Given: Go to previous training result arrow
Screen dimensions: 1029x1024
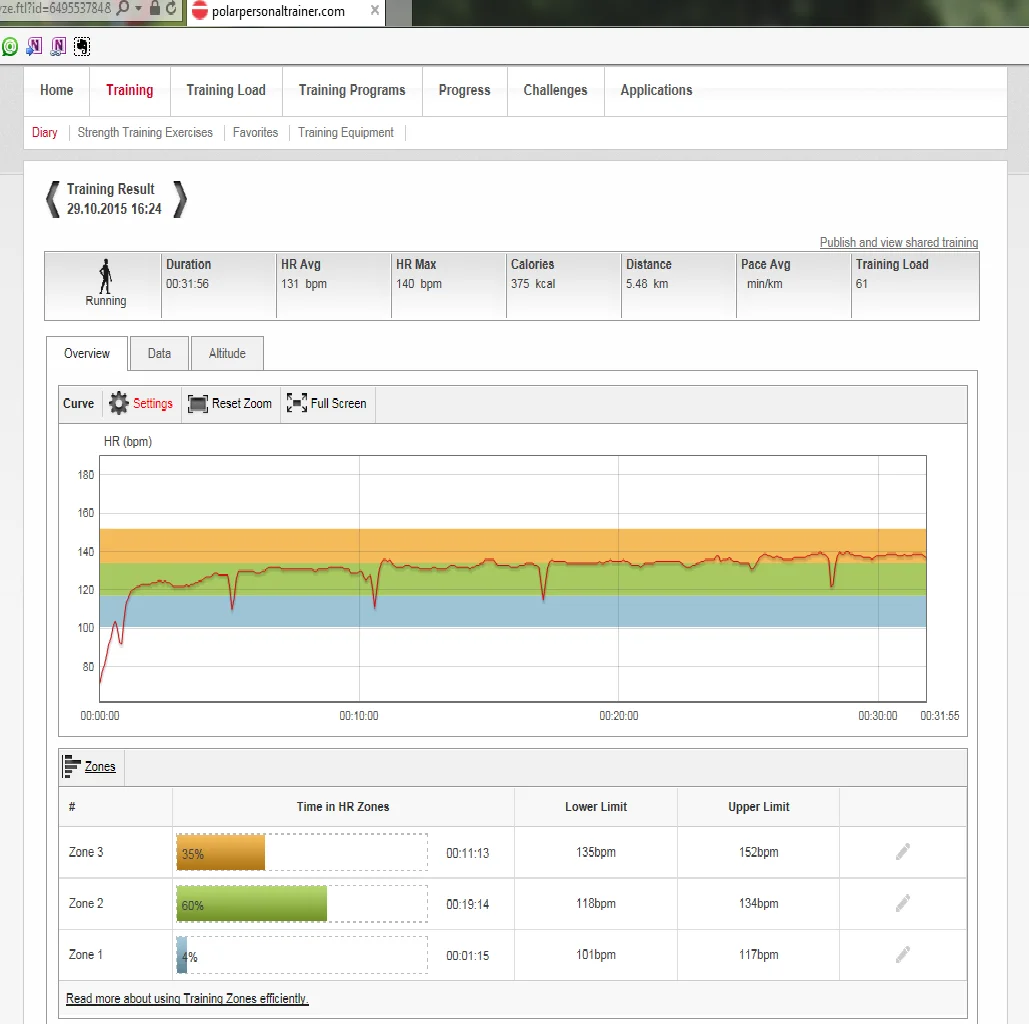Looking at the screenshot, I should tap(53, 199).
